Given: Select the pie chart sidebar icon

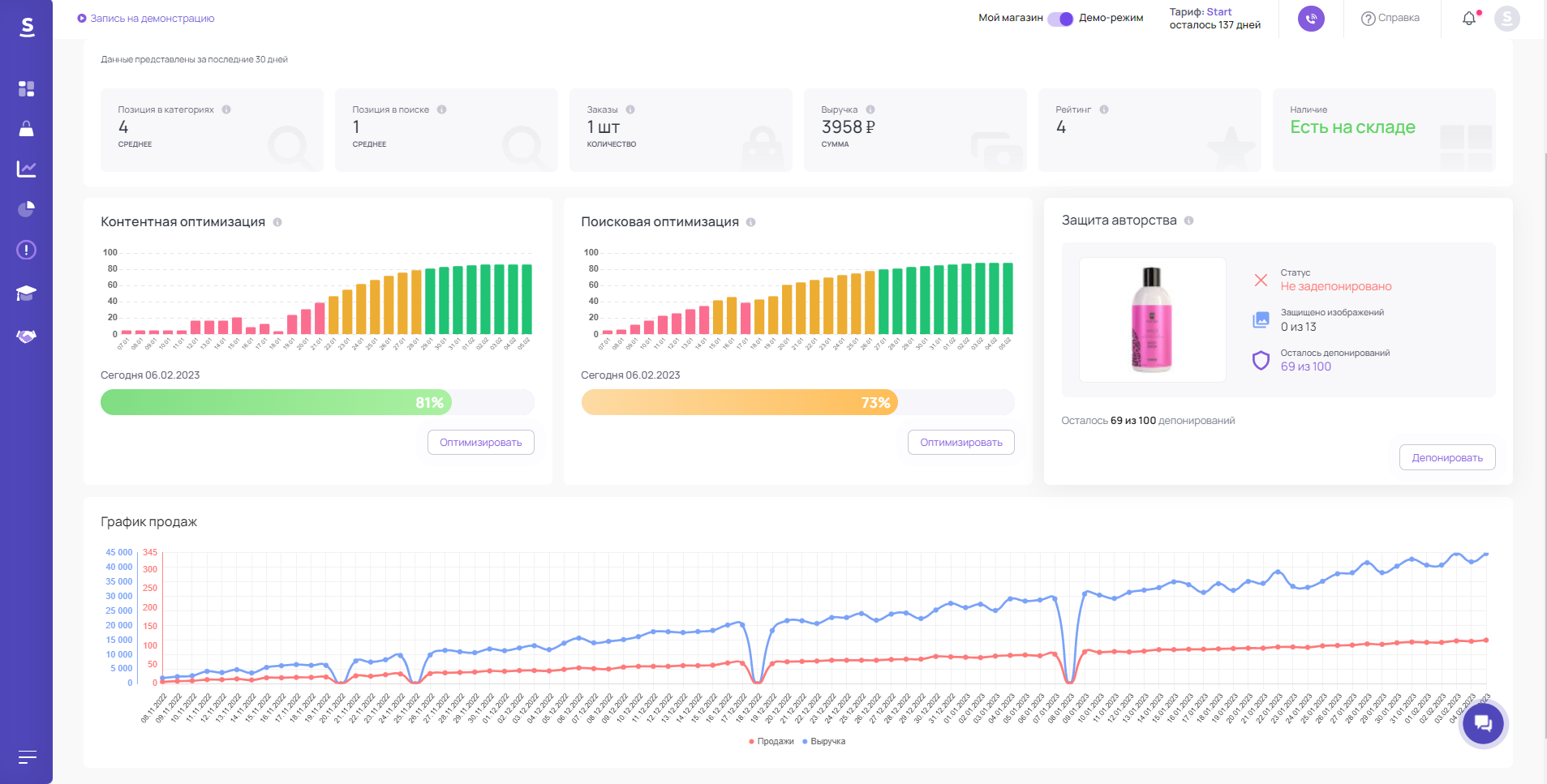Looking at the screenshot, I should point(26,209).
